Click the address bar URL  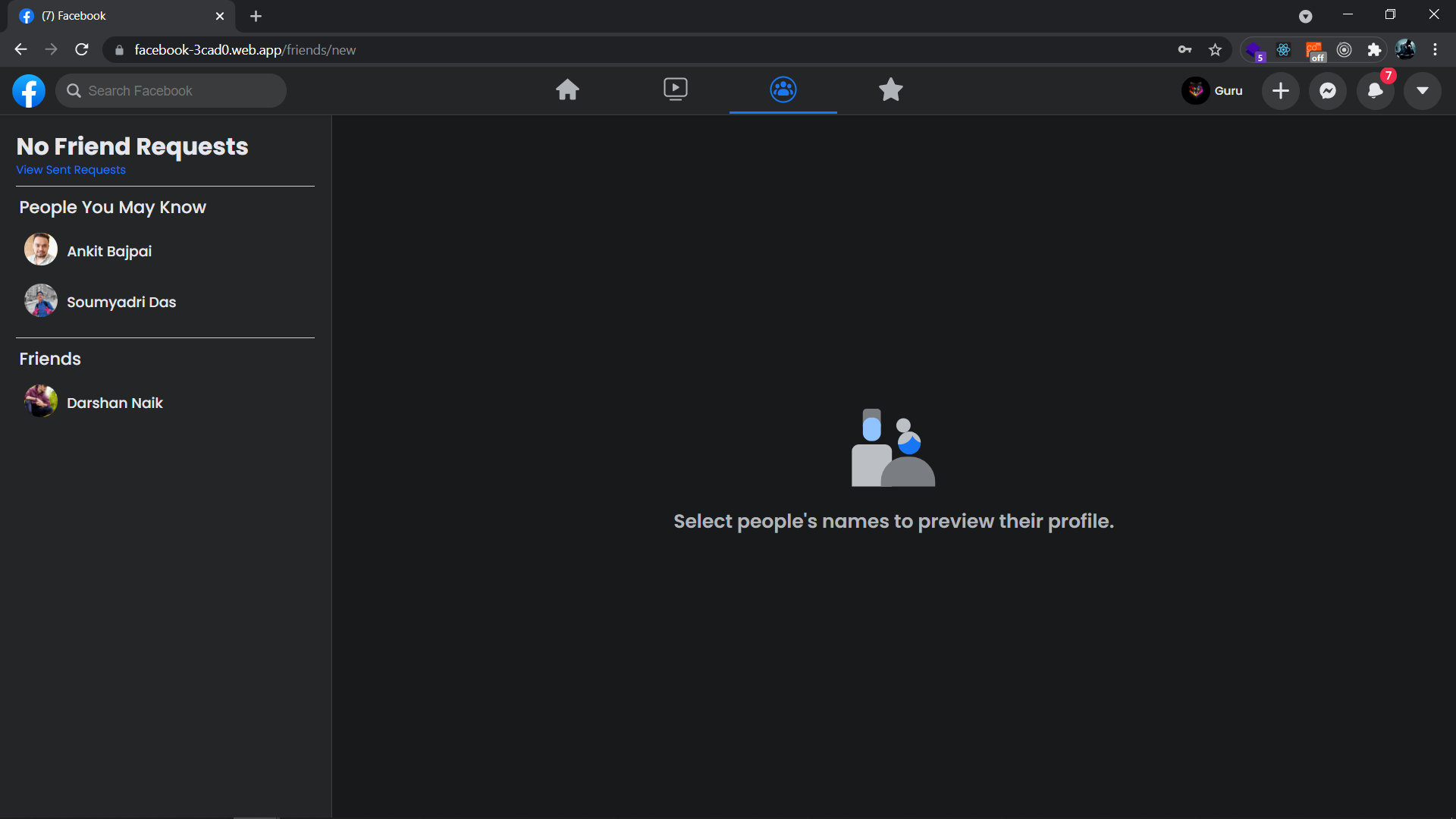click(245, 50)
